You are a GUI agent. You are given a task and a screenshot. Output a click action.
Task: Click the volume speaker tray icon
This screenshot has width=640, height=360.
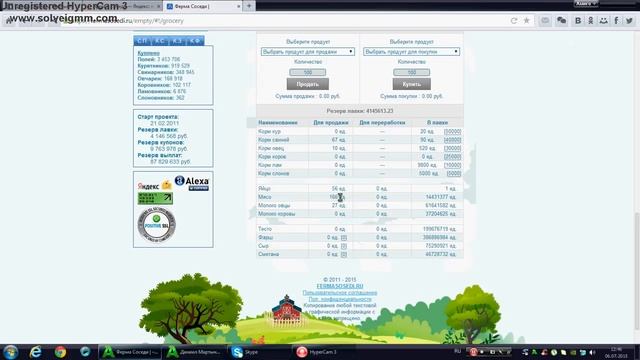pyautogui.click(x=592, y=352)
